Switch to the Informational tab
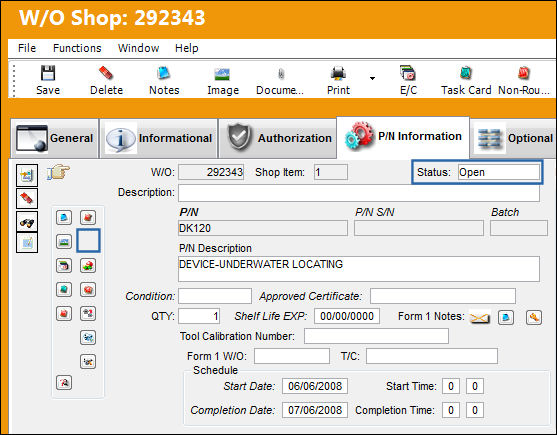This screenshot has height=435, width=557. [x=159, y=138]
